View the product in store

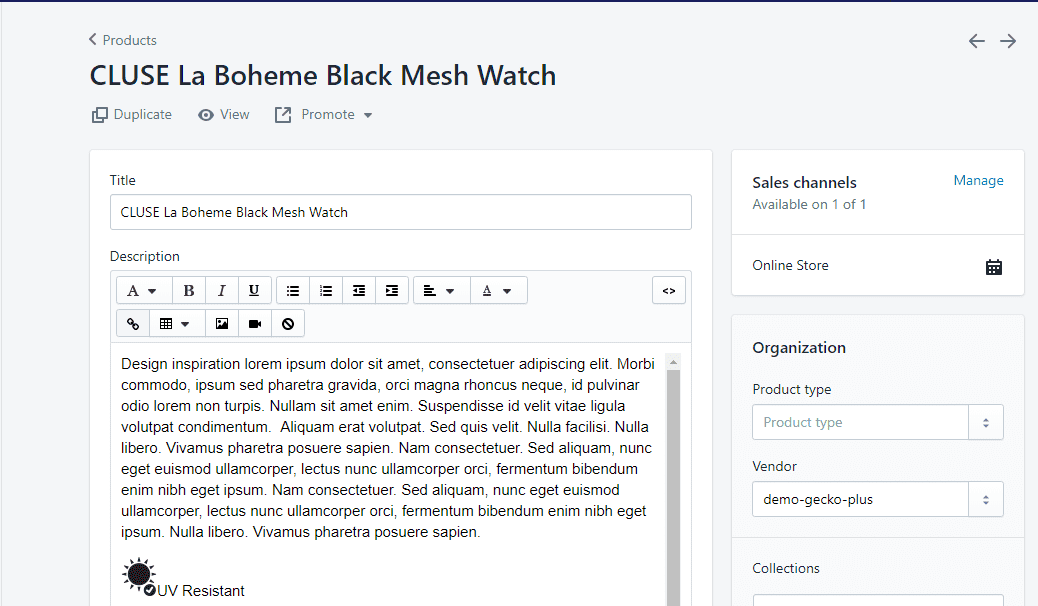coord(224,115)
